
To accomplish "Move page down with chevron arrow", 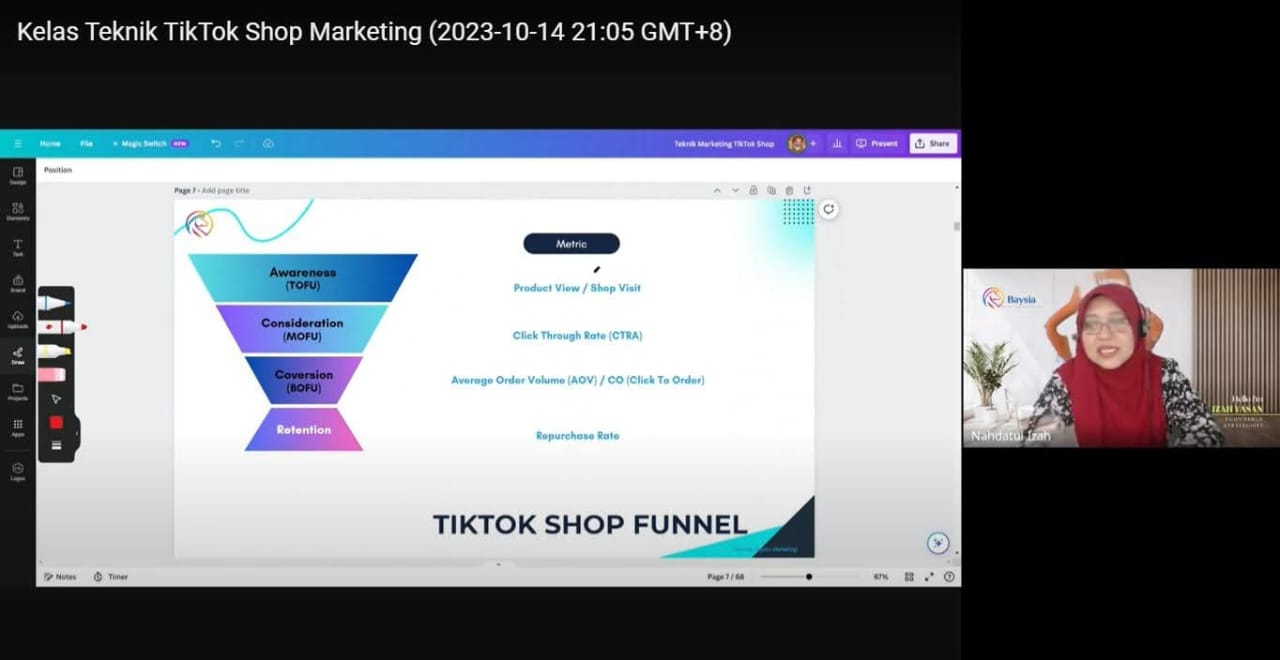I will click(735, 190).
